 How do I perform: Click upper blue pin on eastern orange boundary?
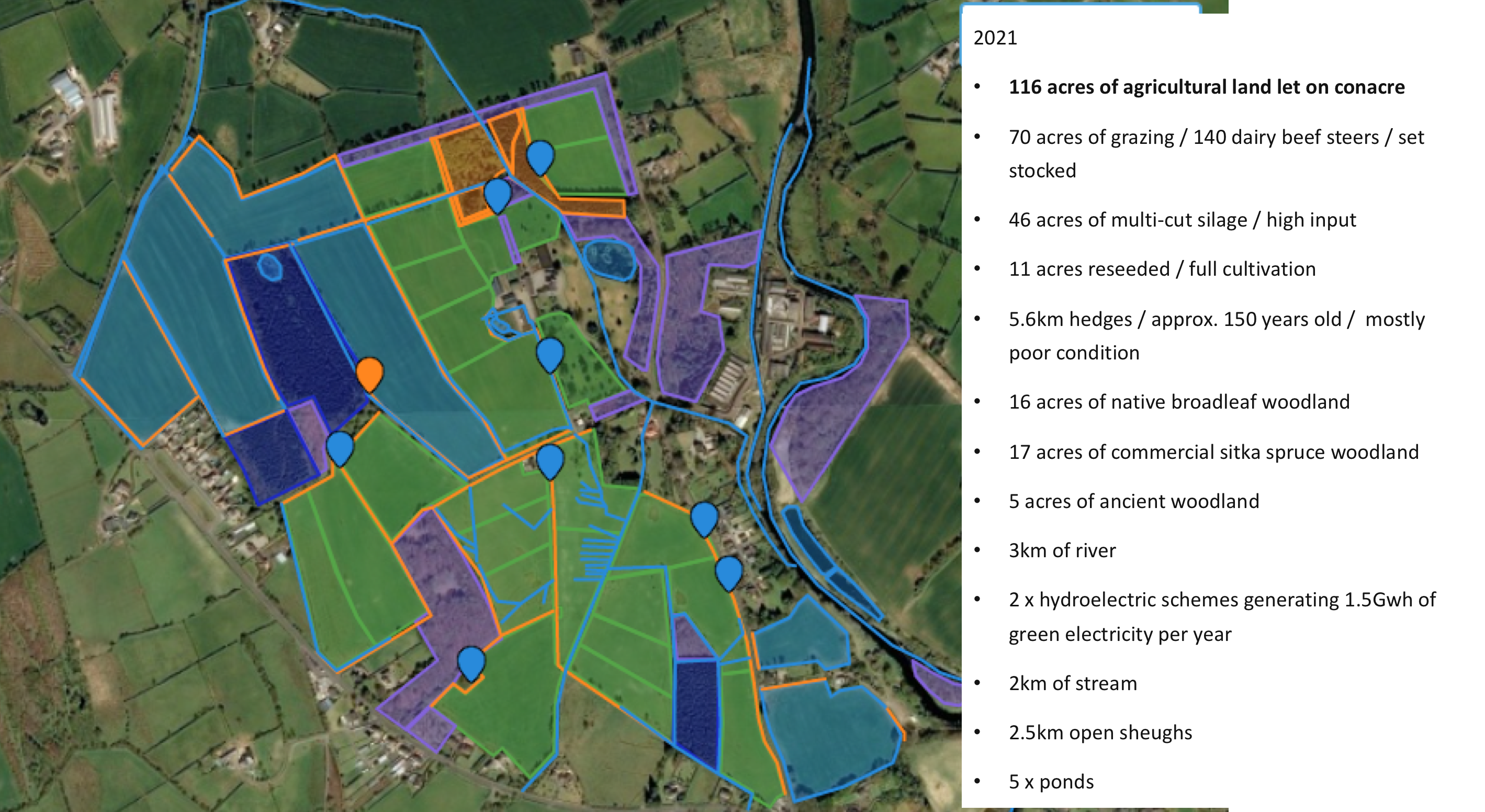[704, 517]
